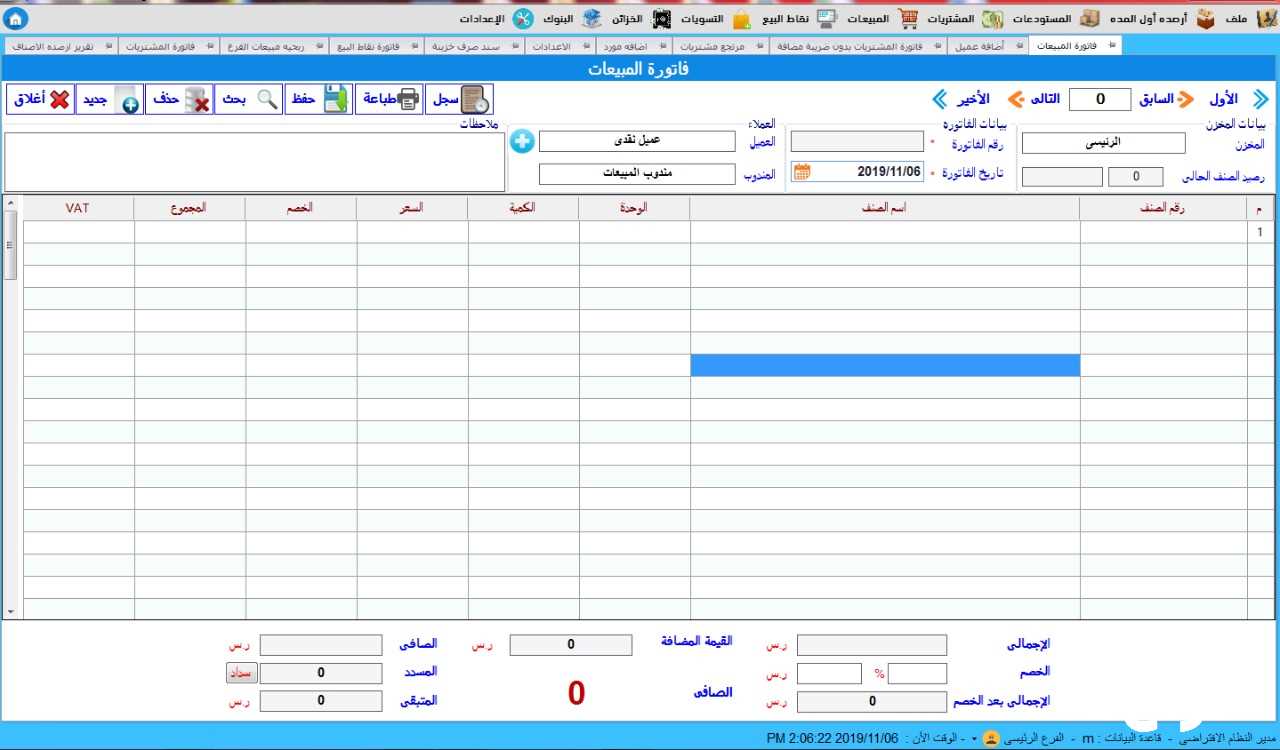This screenshot has height=750, width=1280.
Task: Go to the first record (الأول)
Action: 1238,99
